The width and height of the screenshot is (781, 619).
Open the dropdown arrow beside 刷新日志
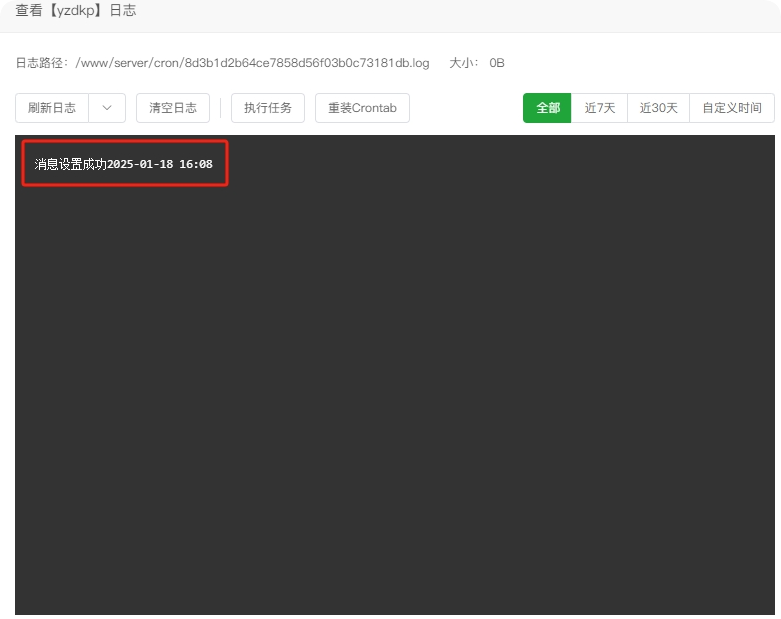(107, 108)
